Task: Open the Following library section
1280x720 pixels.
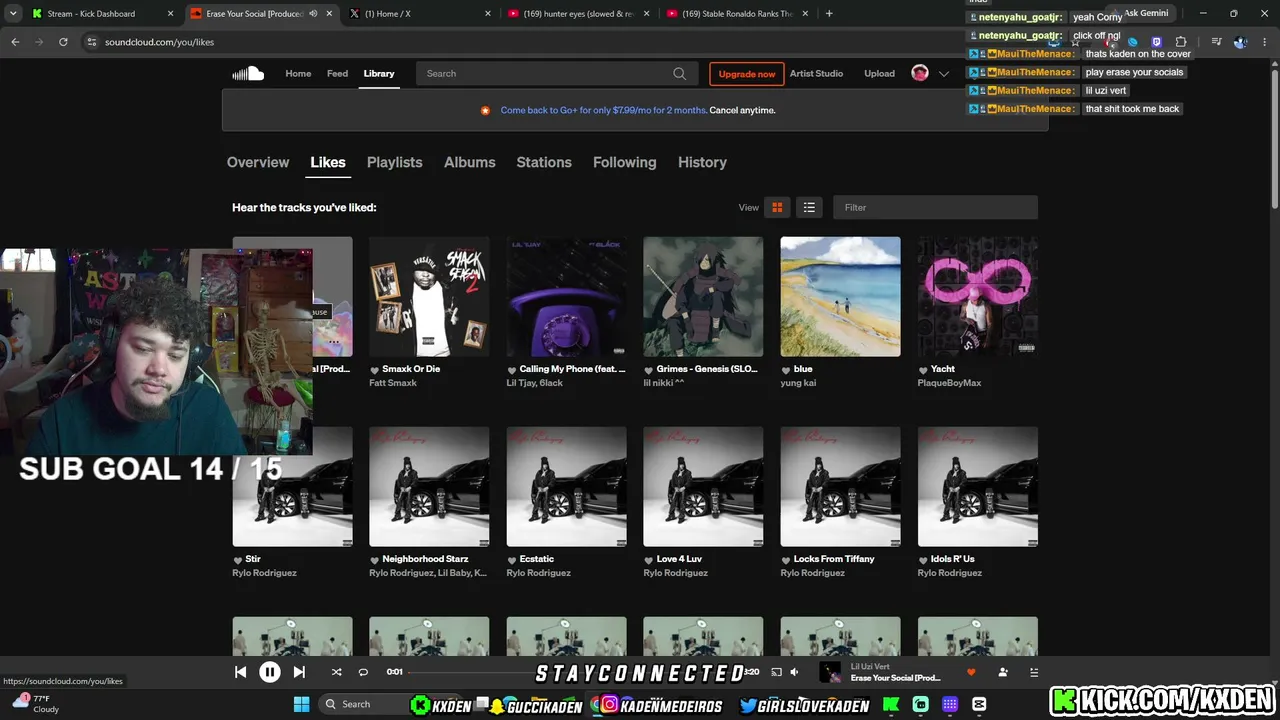Action: click(x=625, y=162)
